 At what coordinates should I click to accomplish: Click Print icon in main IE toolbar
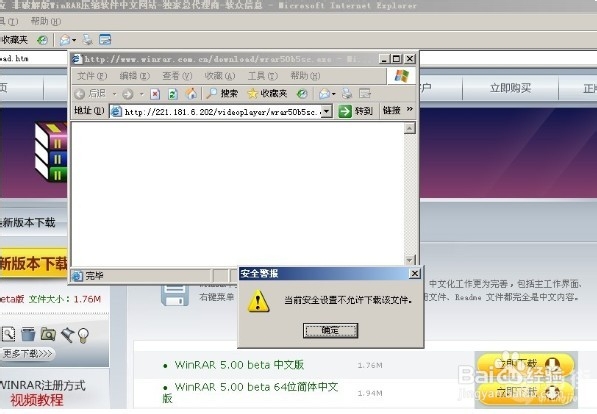click(x=88, y=39)
